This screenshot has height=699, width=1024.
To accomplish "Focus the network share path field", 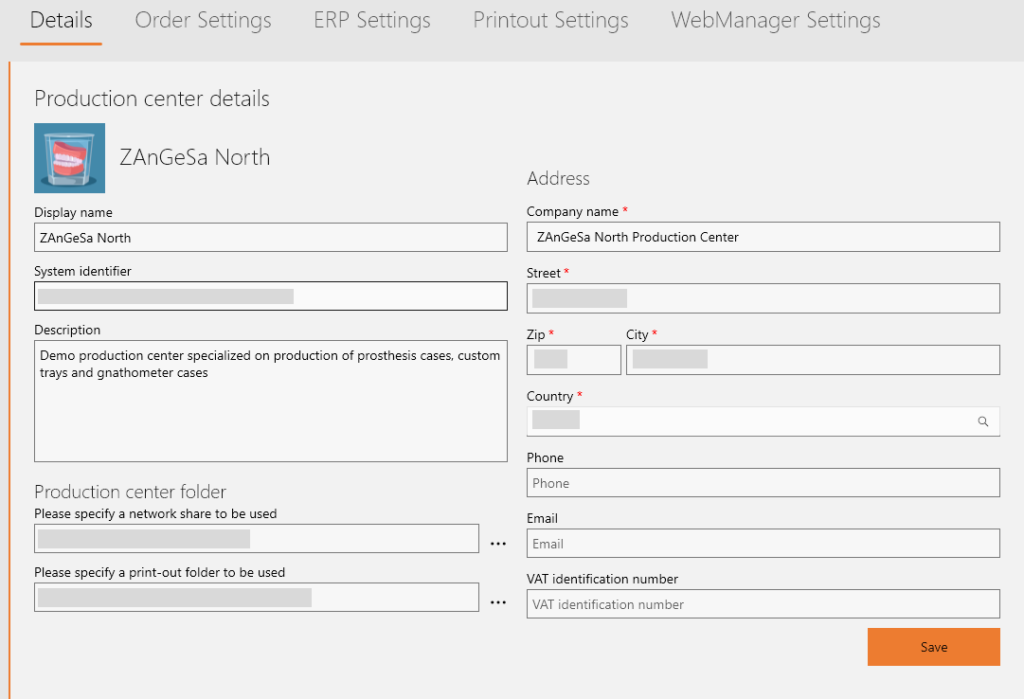I will 256,539.
